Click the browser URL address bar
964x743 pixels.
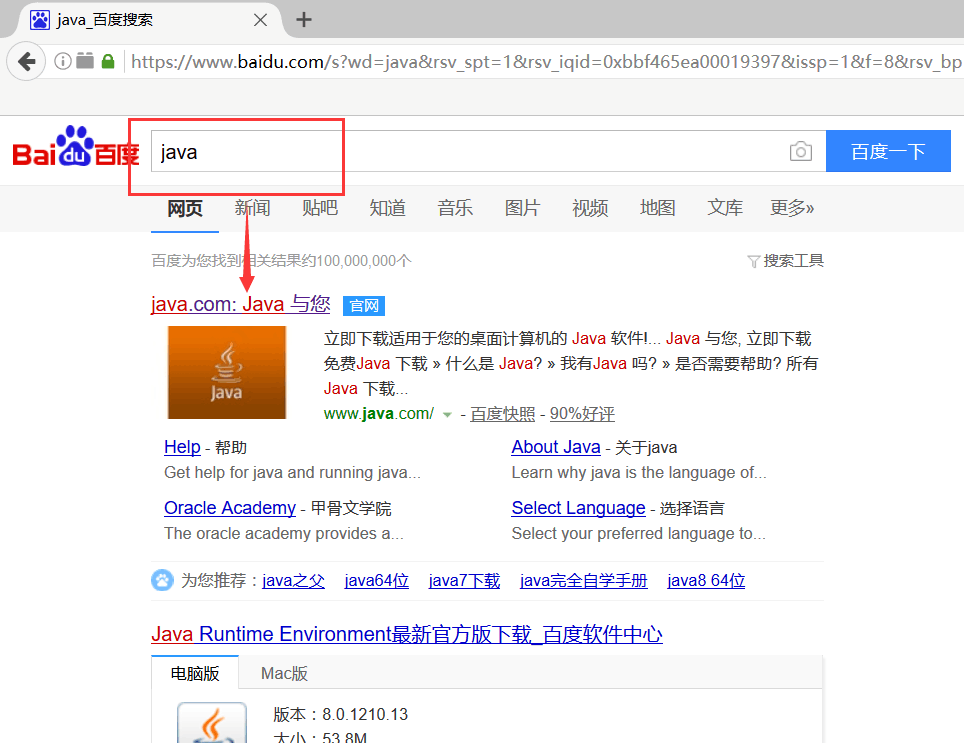pos(544,61)
